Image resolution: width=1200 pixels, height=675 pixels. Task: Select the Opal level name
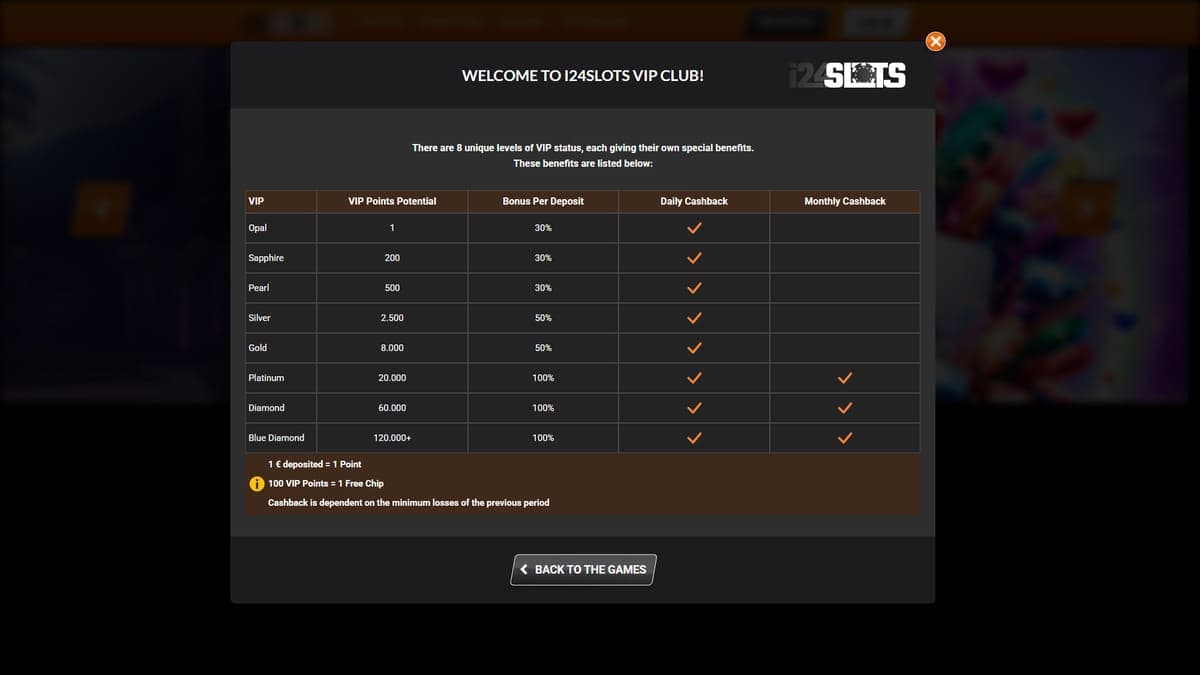[257, 228]
